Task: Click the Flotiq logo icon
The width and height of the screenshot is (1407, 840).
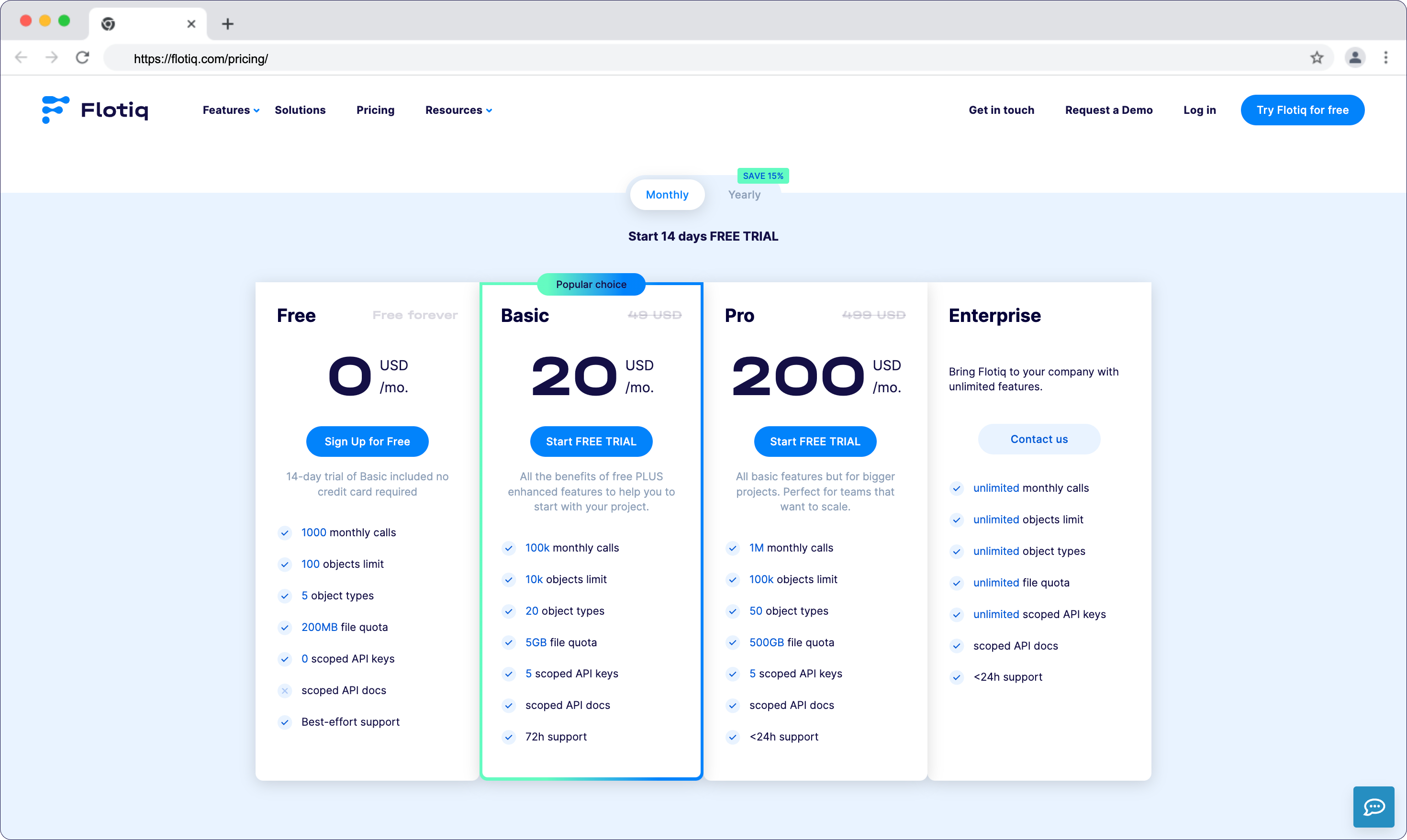Action: point(56,109)
